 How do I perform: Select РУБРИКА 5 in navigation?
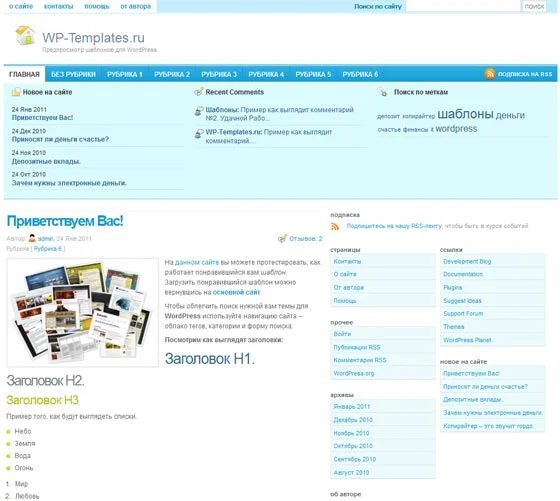pyautogui.click(x=313, y=74)
